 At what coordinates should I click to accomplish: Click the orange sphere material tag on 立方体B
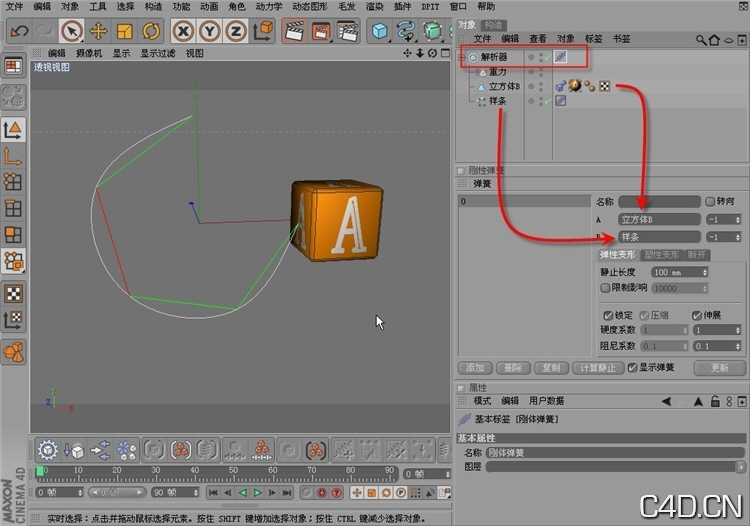[575, 86]
